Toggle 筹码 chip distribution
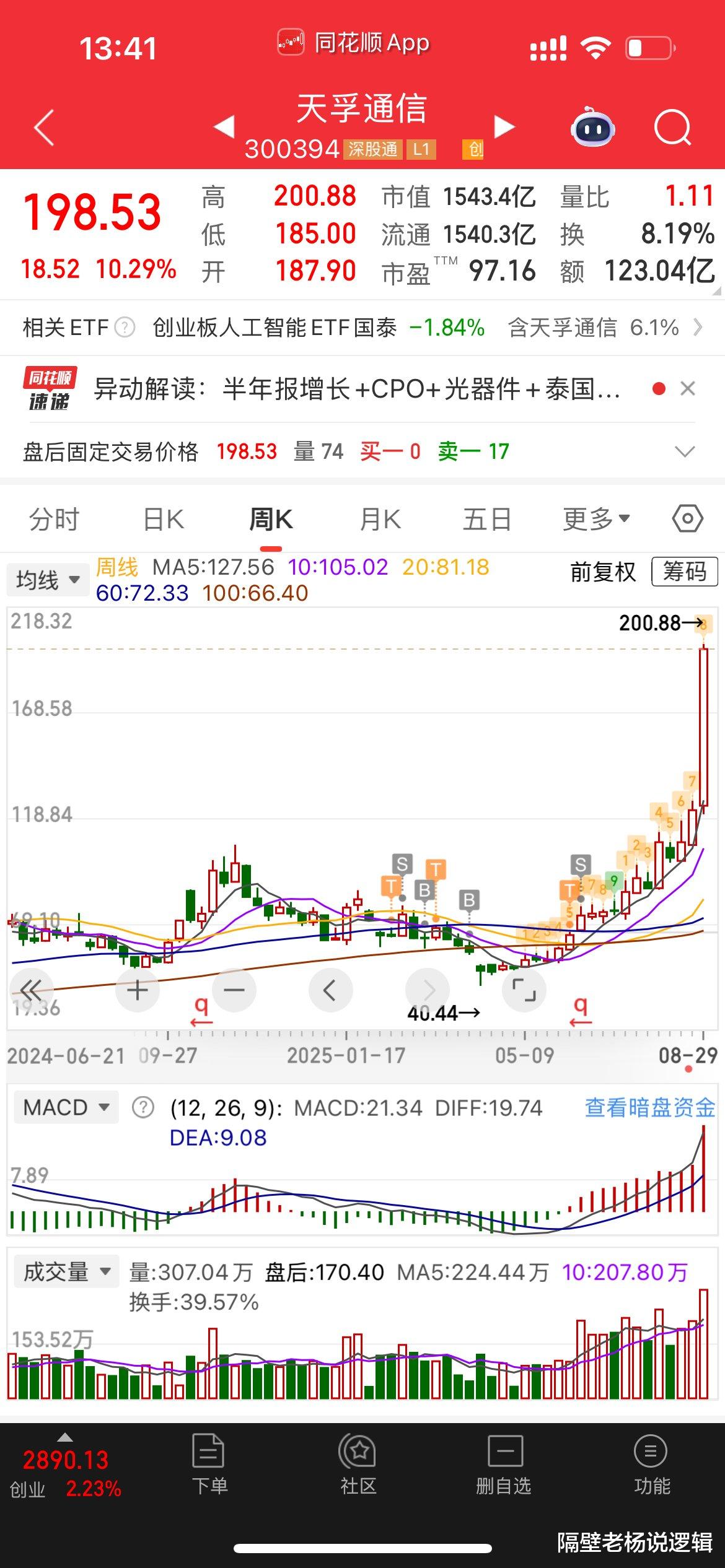725x1568 pixels. pyautogui.click(x=685, y=571)
